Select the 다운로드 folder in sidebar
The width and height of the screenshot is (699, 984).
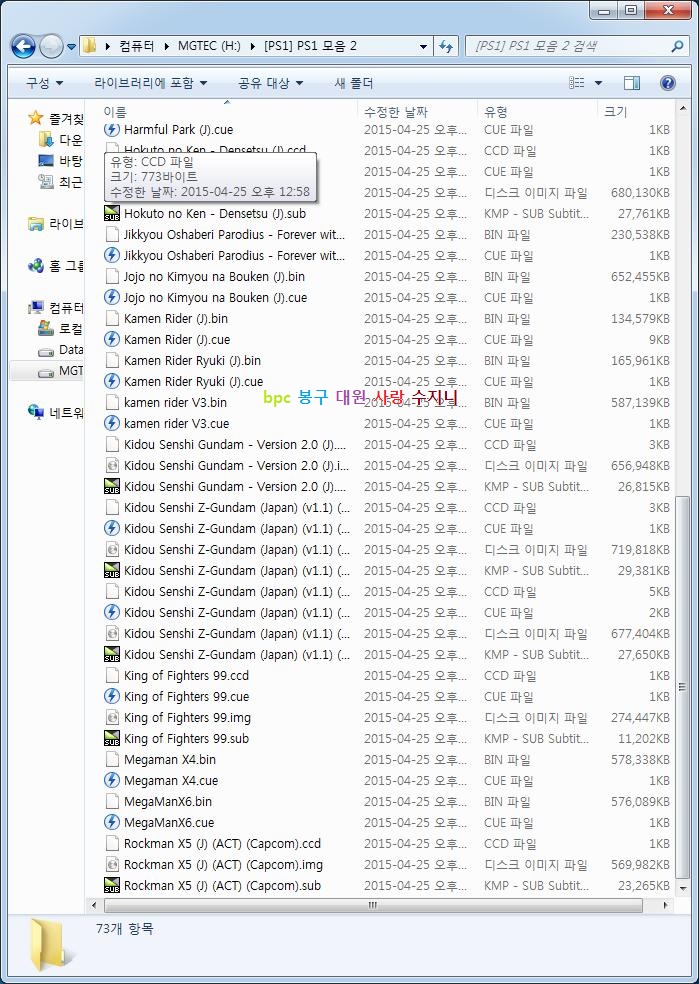pos(60,139)
